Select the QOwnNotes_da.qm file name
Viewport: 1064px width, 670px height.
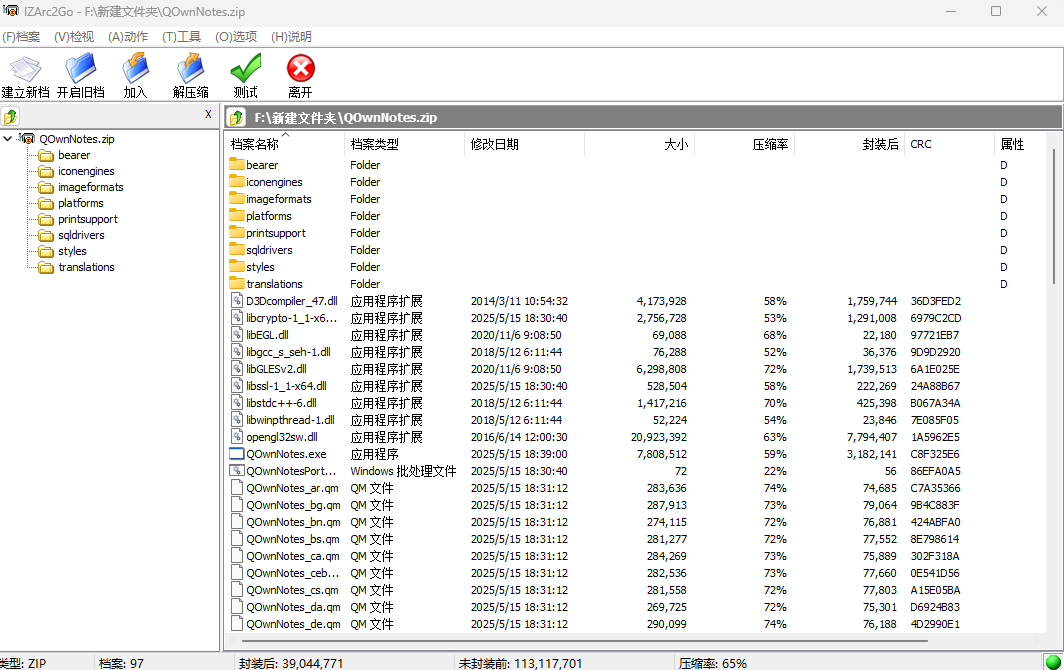coord(293,607)
